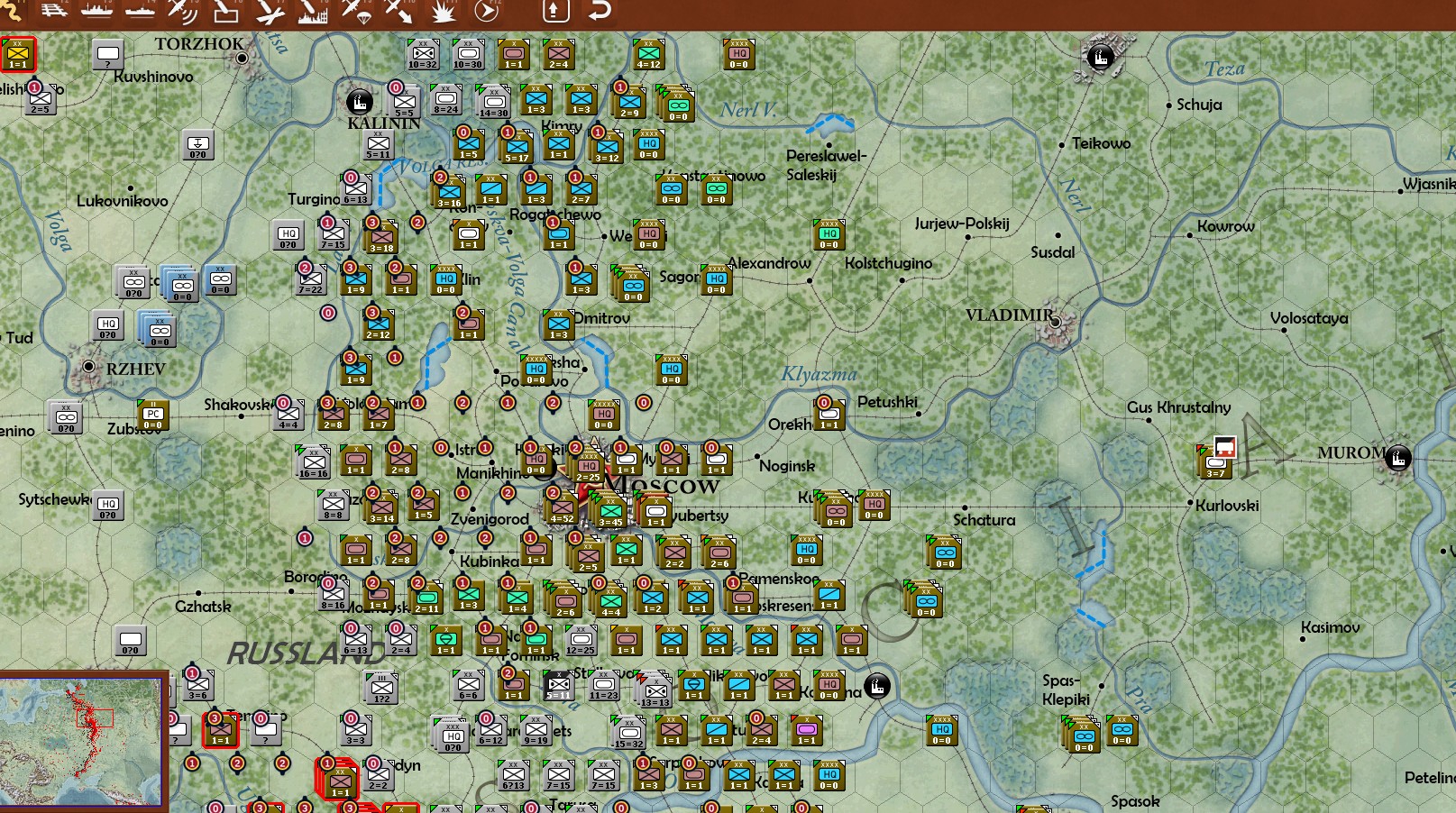Select the bomb airfield mode icon
The width and height of the screenshot is (1456, 813).
coord(269,11)
